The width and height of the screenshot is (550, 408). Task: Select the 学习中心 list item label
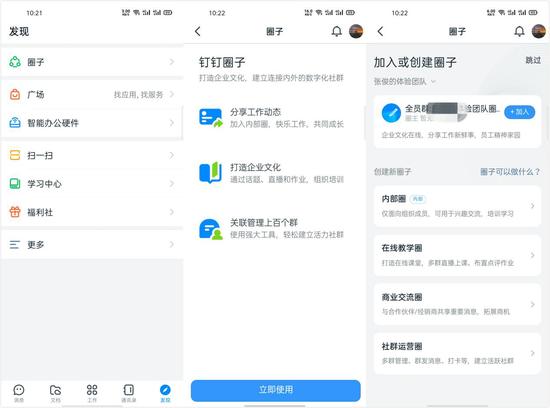(x=44, y=184)
